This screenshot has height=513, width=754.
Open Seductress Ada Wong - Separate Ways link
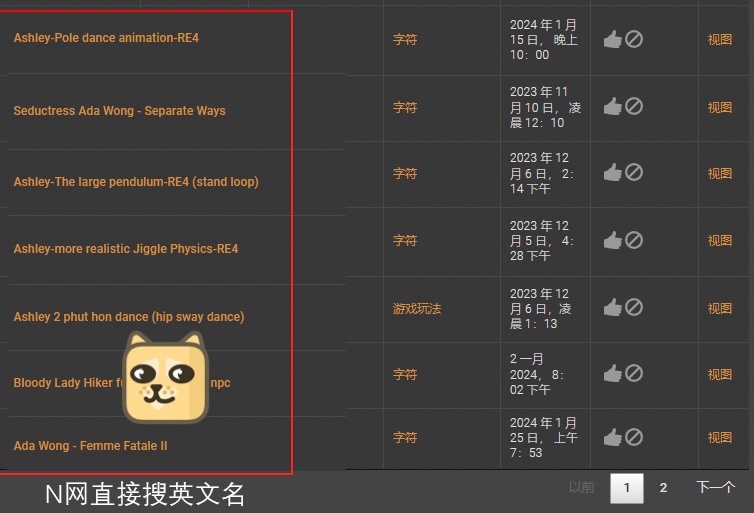119,111
